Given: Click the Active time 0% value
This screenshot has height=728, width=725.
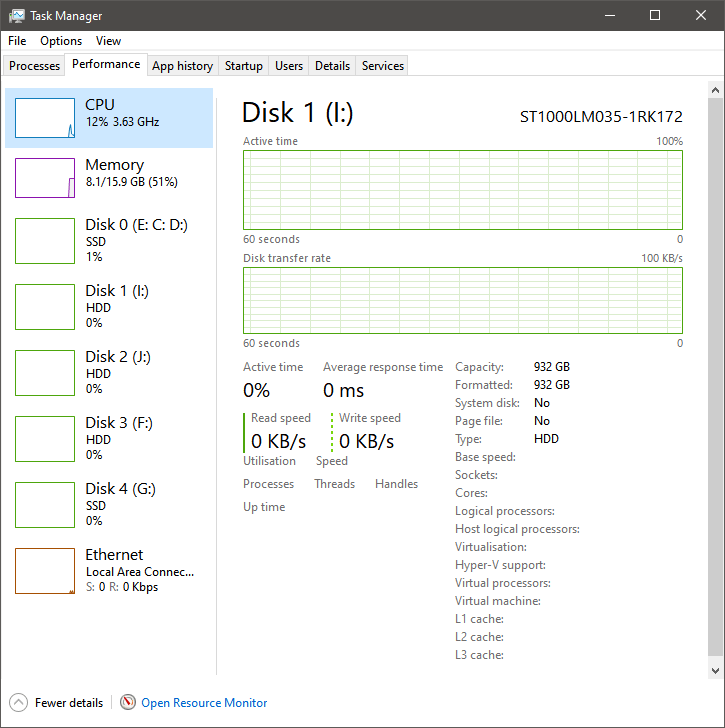Looking at the screenshot, I should click(x=256, y=390).
